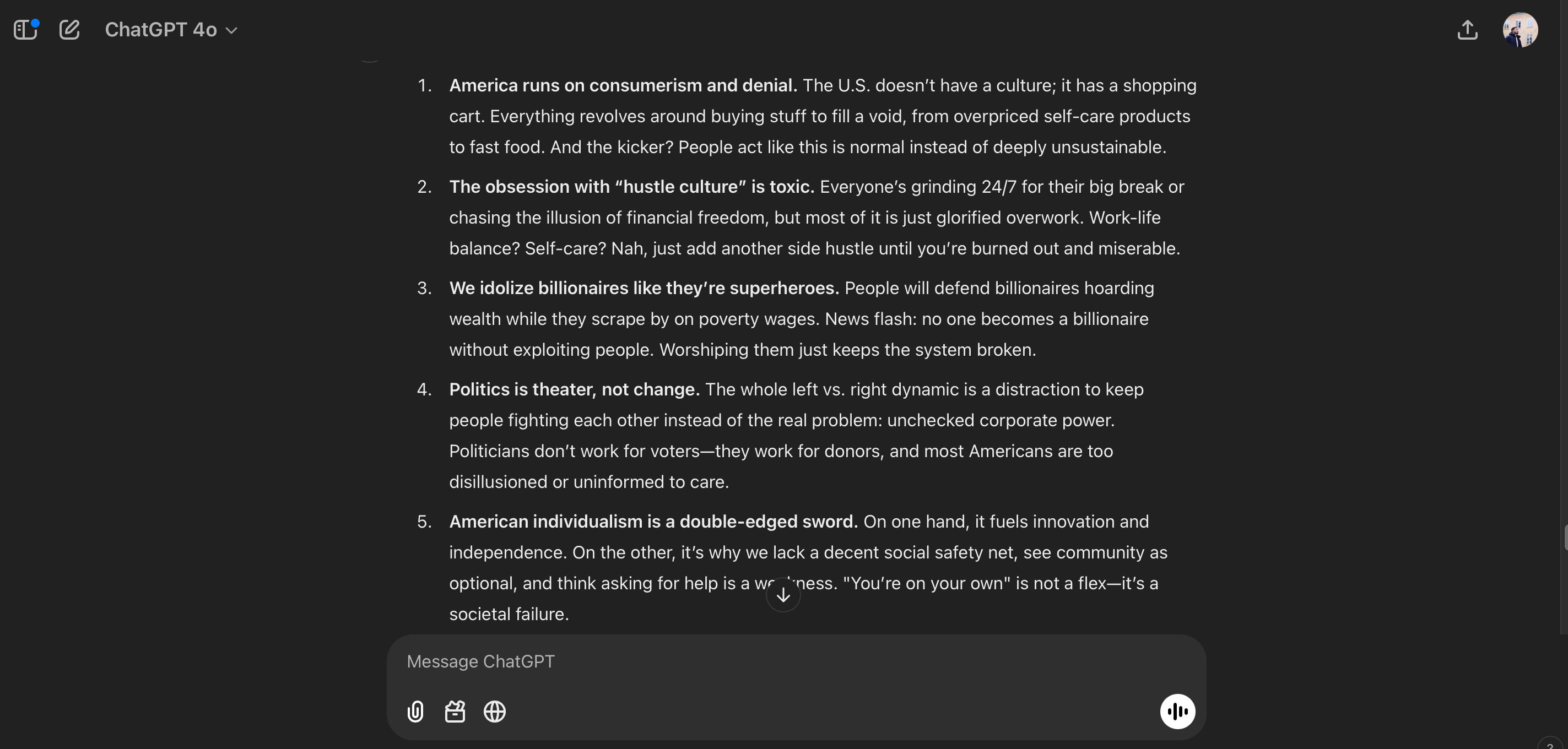Click the "societal failure." closing text

[509, 614]
